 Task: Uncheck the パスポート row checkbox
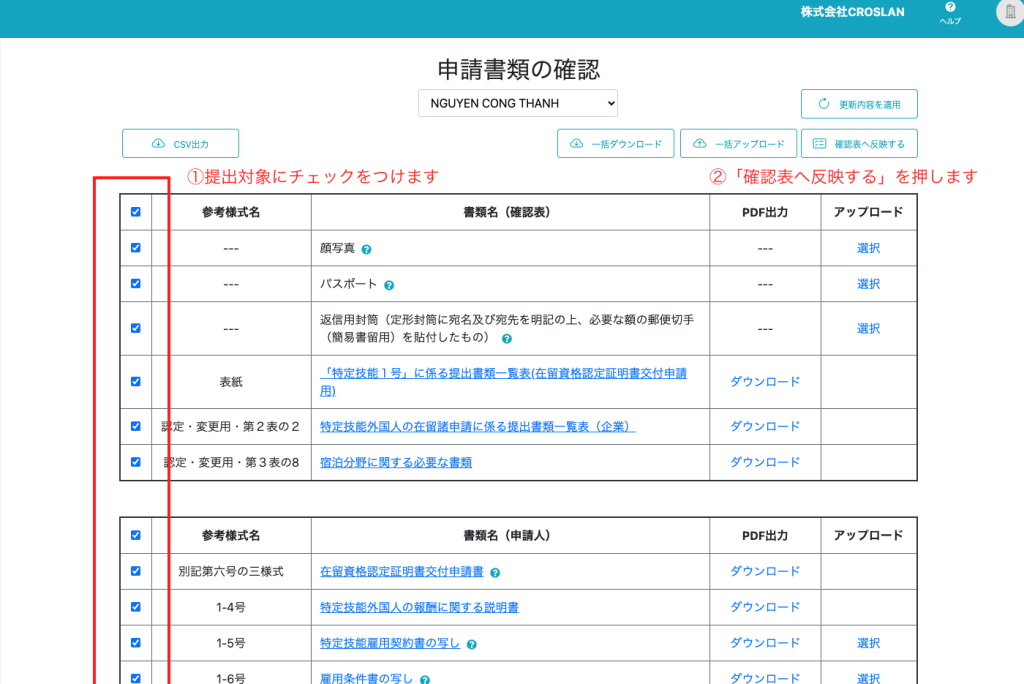pyautogui.click(x=136, y=284)
